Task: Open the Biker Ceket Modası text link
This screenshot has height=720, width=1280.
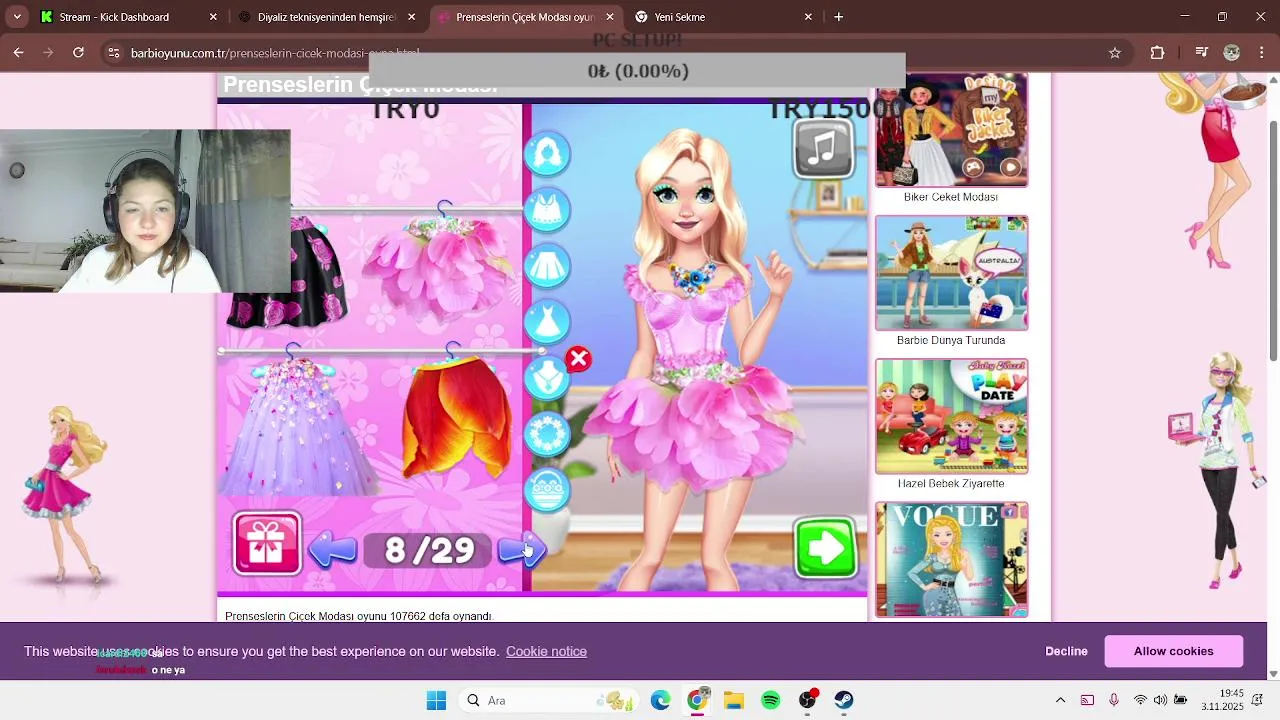Action: click(951, 197)
